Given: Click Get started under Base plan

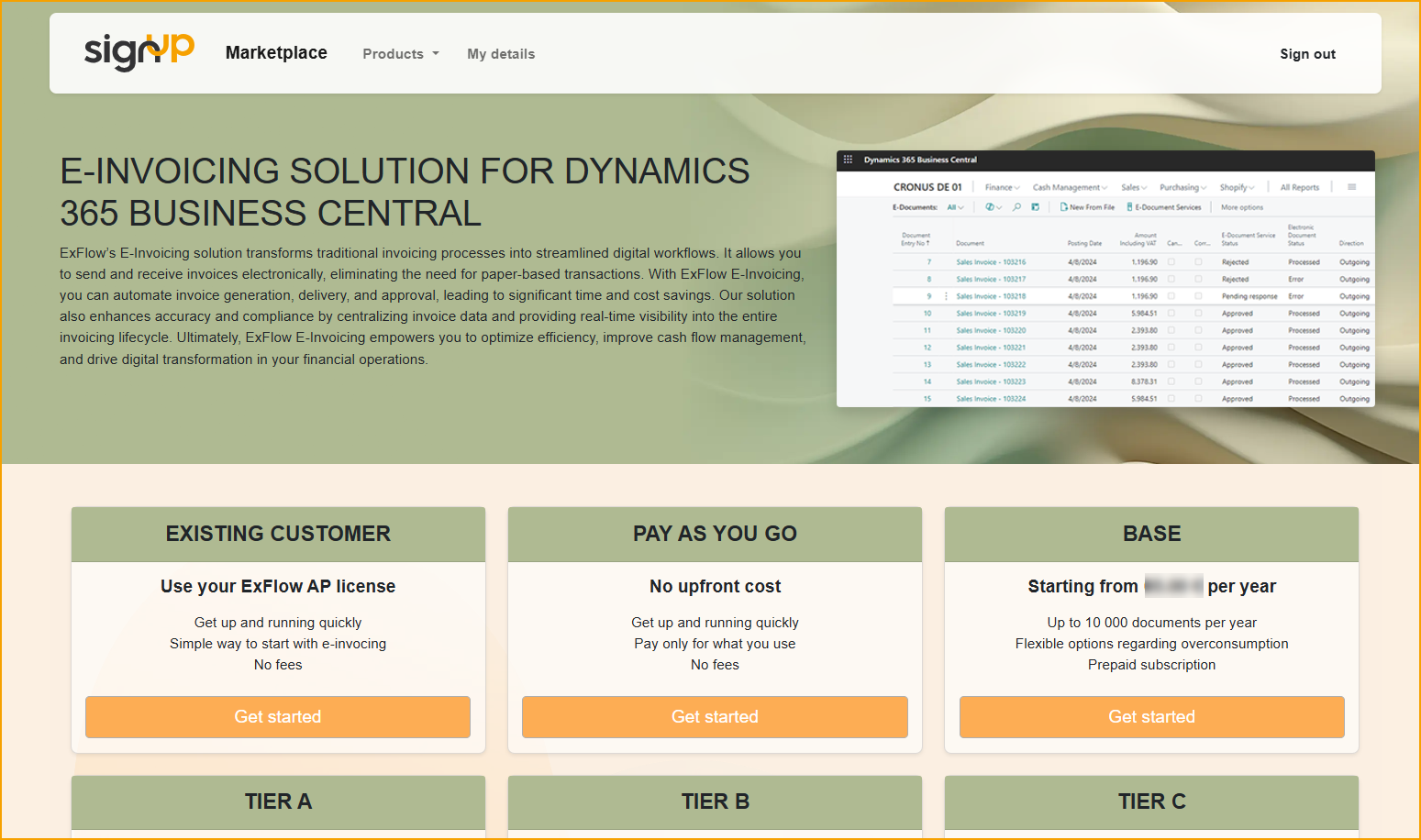Looking at the screenshot, I should pos(1151,716).
